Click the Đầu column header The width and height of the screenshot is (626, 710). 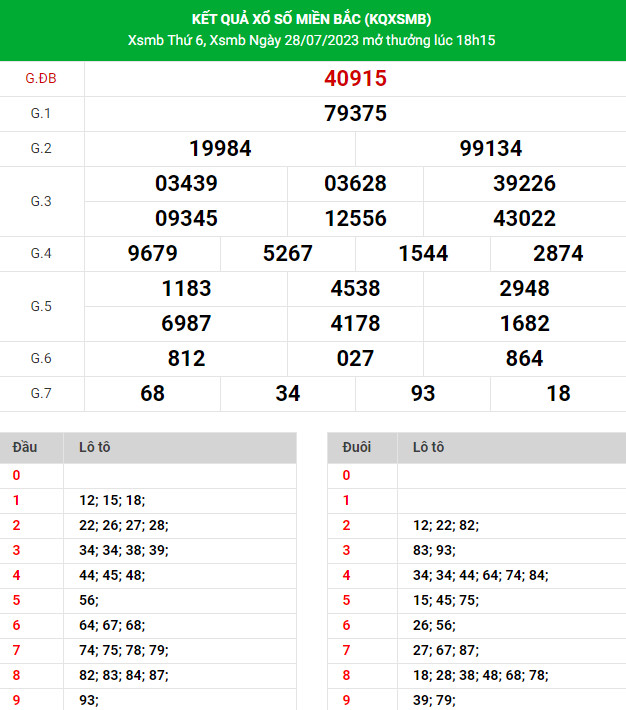pos(24,447)
